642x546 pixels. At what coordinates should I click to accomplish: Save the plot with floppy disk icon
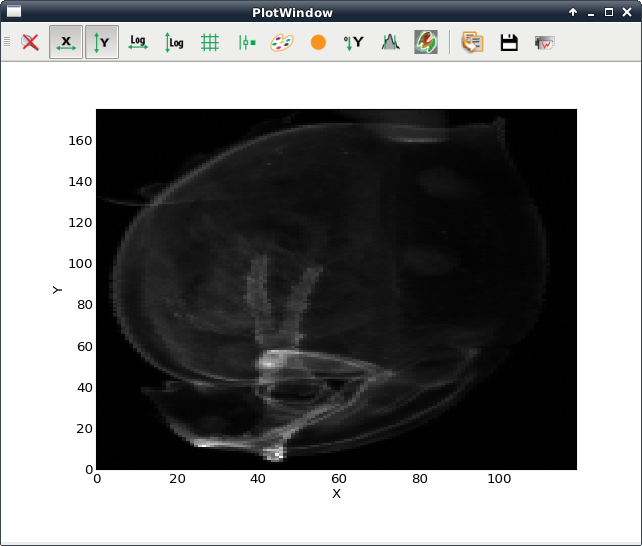[509, 42]
